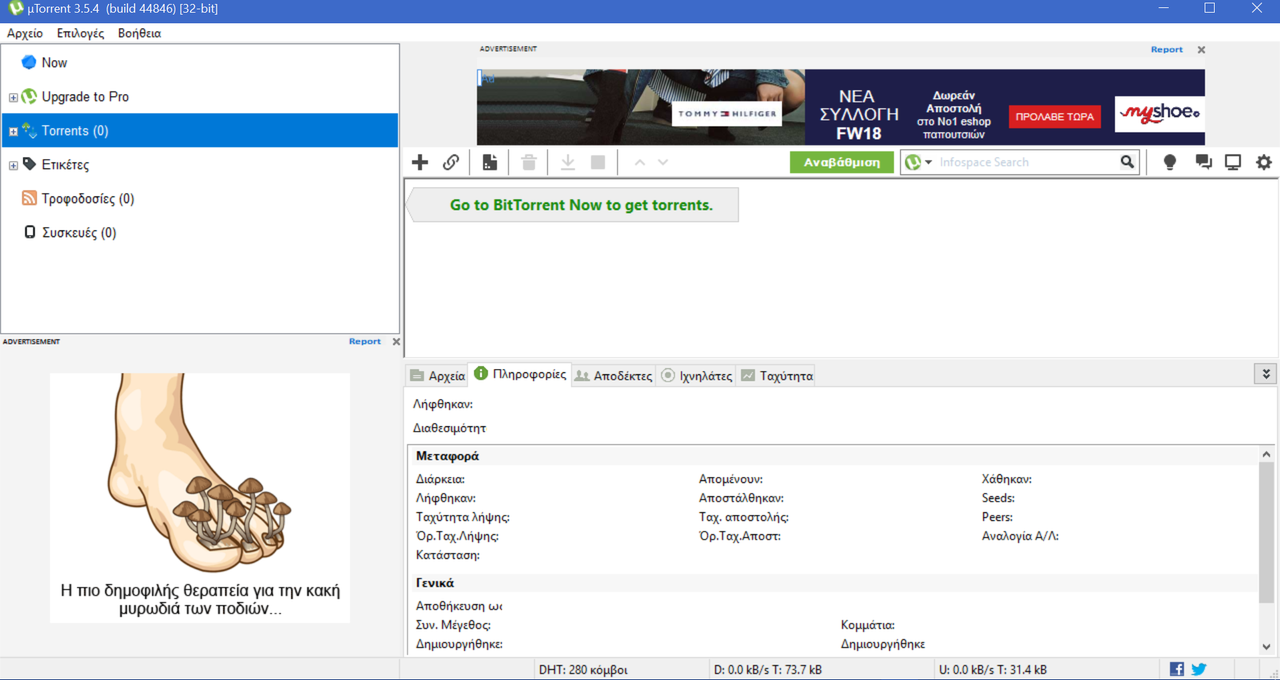
Task: Click ΠΡΟΛΑΒΕ ΤΩΡΑ ad button
Action: (x=1054, y=116)
